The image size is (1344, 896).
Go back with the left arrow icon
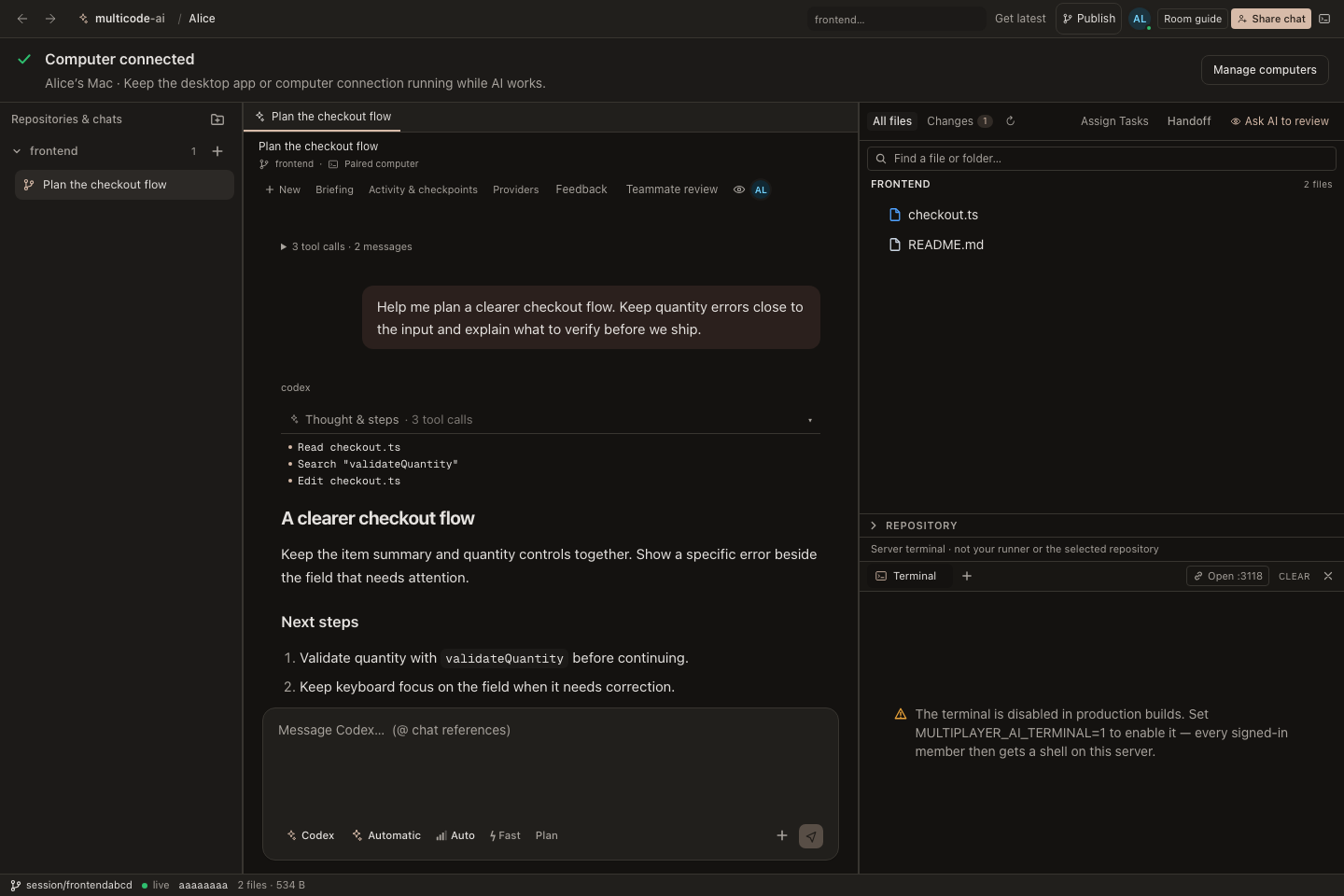(22, 19)
